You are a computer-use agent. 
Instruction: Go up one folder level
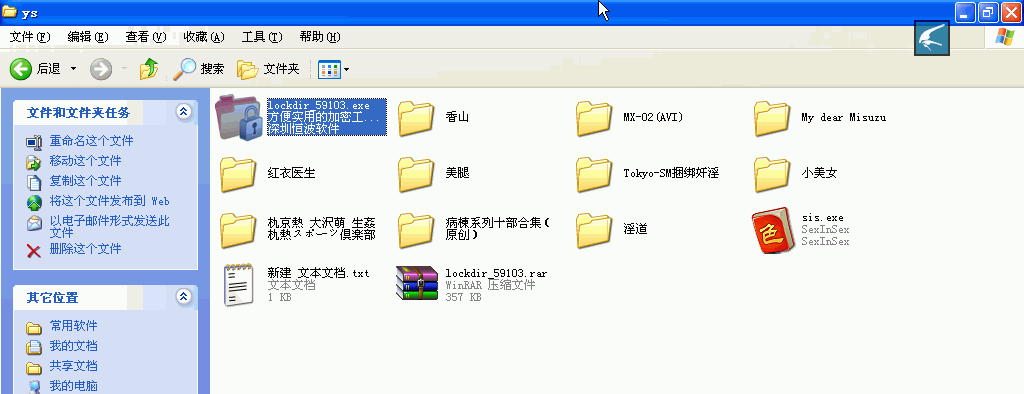click(x=150, y=69)
